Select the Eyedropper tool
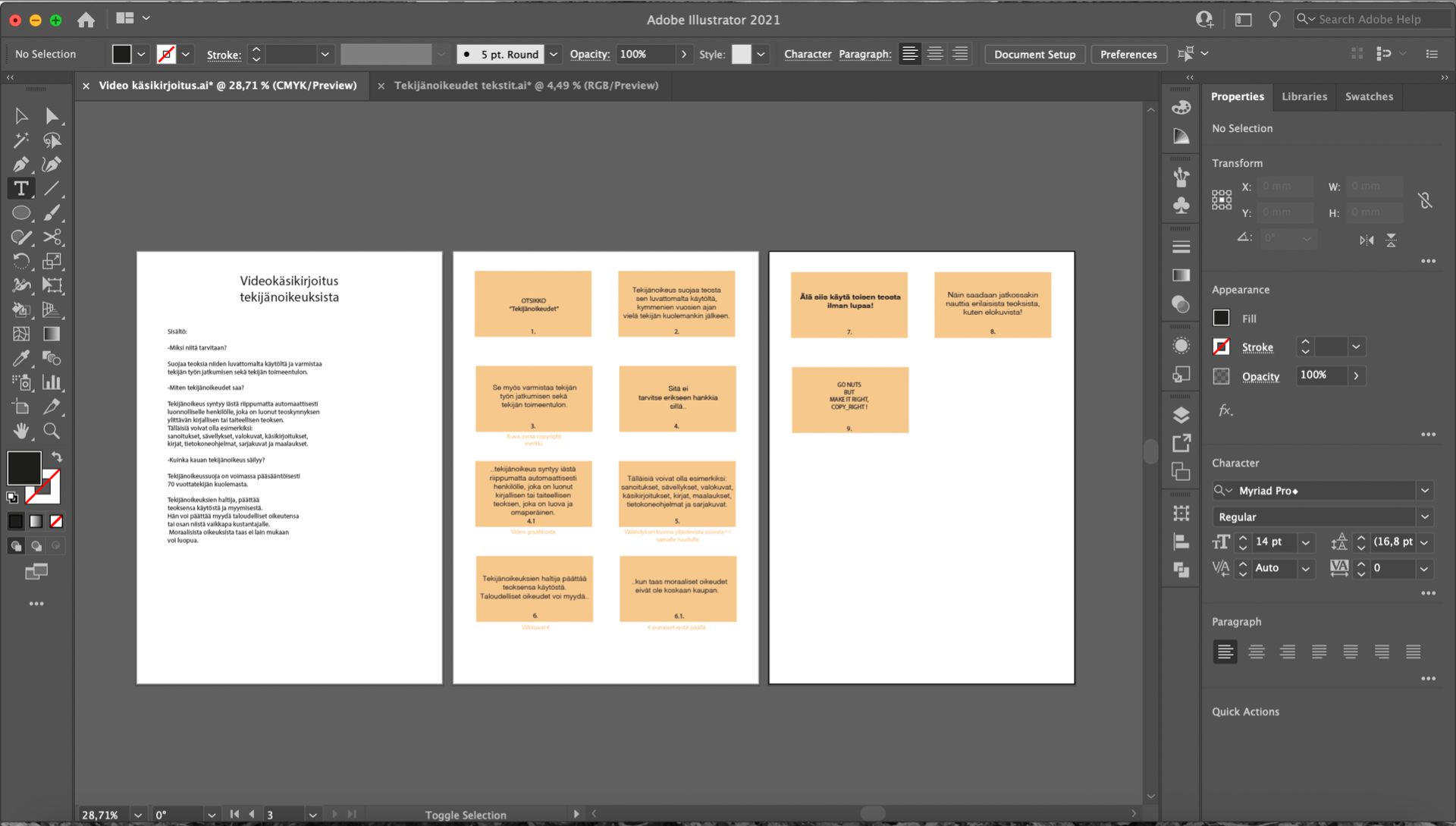This screenshot has width=1456, height=826. pyautogui.click(x=21, y=358)
